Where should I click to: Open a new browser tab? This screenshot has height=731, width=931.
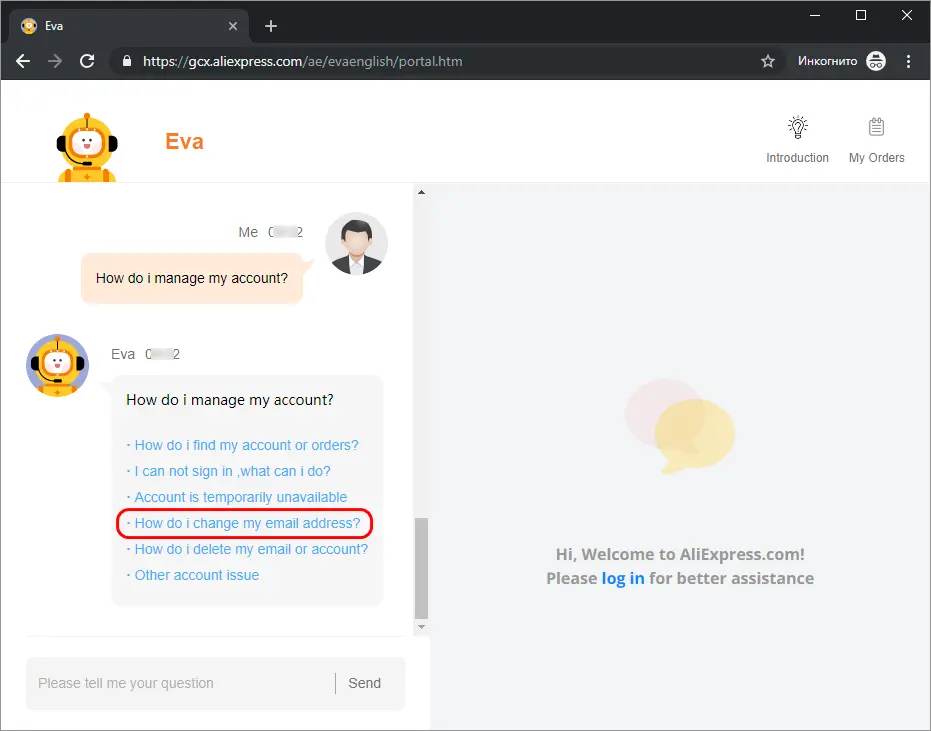pyautogui.click(x=271, y=26)
